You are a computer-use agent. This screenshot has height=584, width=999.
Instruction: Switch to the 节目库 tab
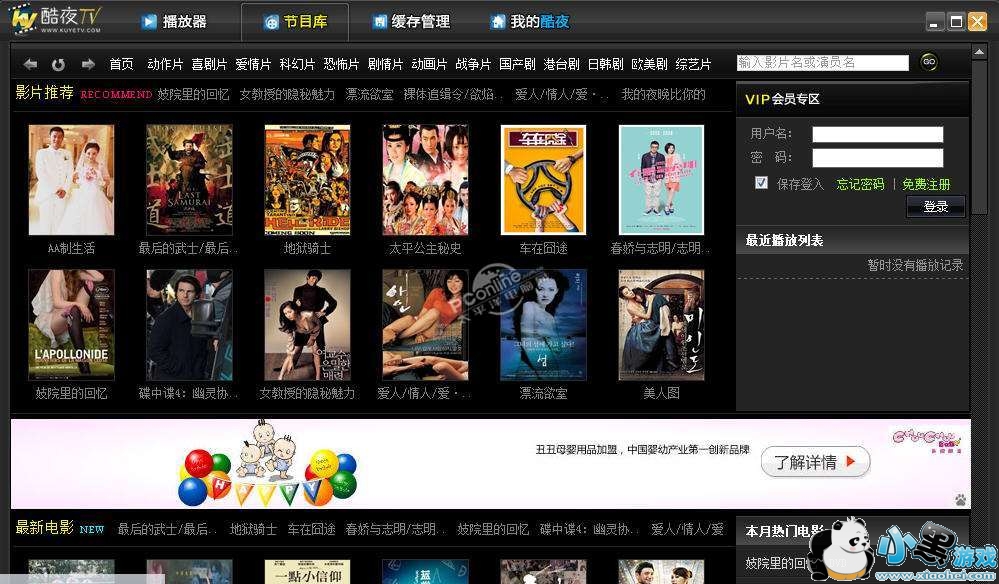[x=295, y=22]
